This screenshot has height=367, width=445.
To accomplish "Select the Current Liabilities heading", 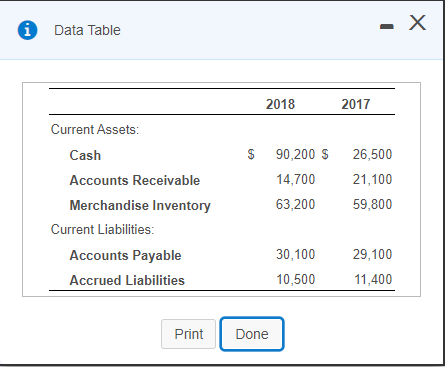I will point(103,229).
